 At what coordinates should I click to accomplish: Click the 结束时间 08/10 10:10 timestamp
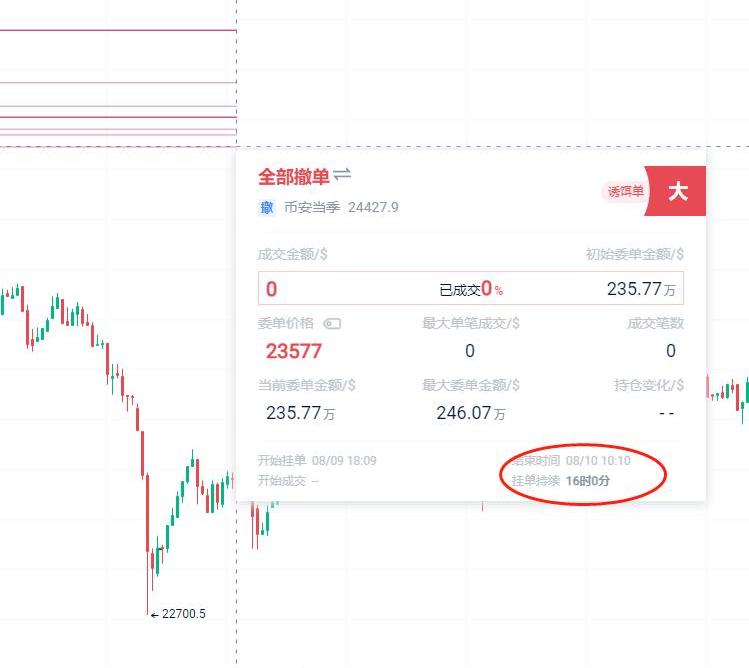[571, 461]
